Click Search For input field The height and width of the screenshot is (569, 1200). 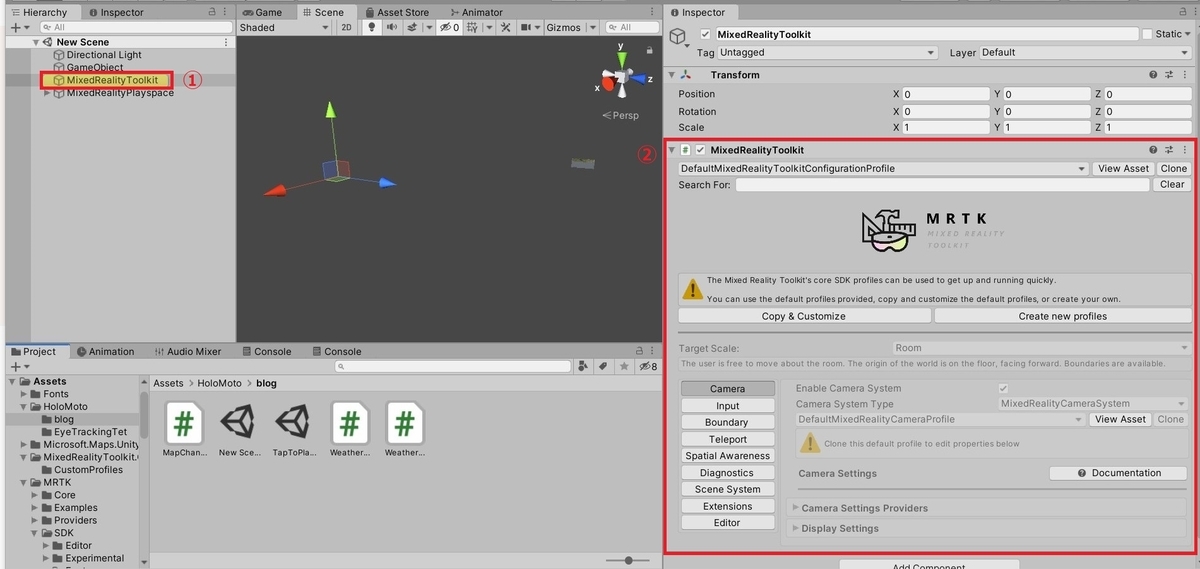(x=944, y=185)
